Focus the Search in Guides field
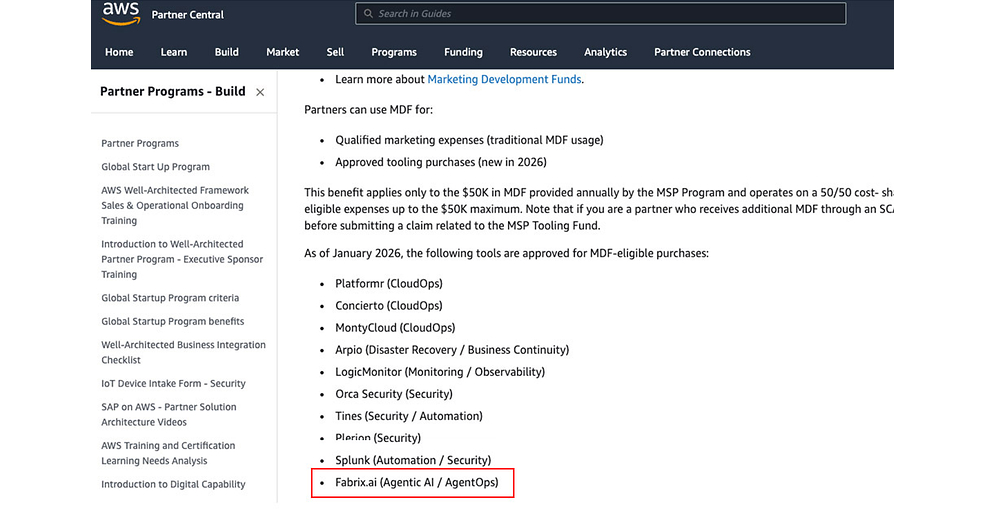Screen dimensions: 986x516 [x=601, y=13]
